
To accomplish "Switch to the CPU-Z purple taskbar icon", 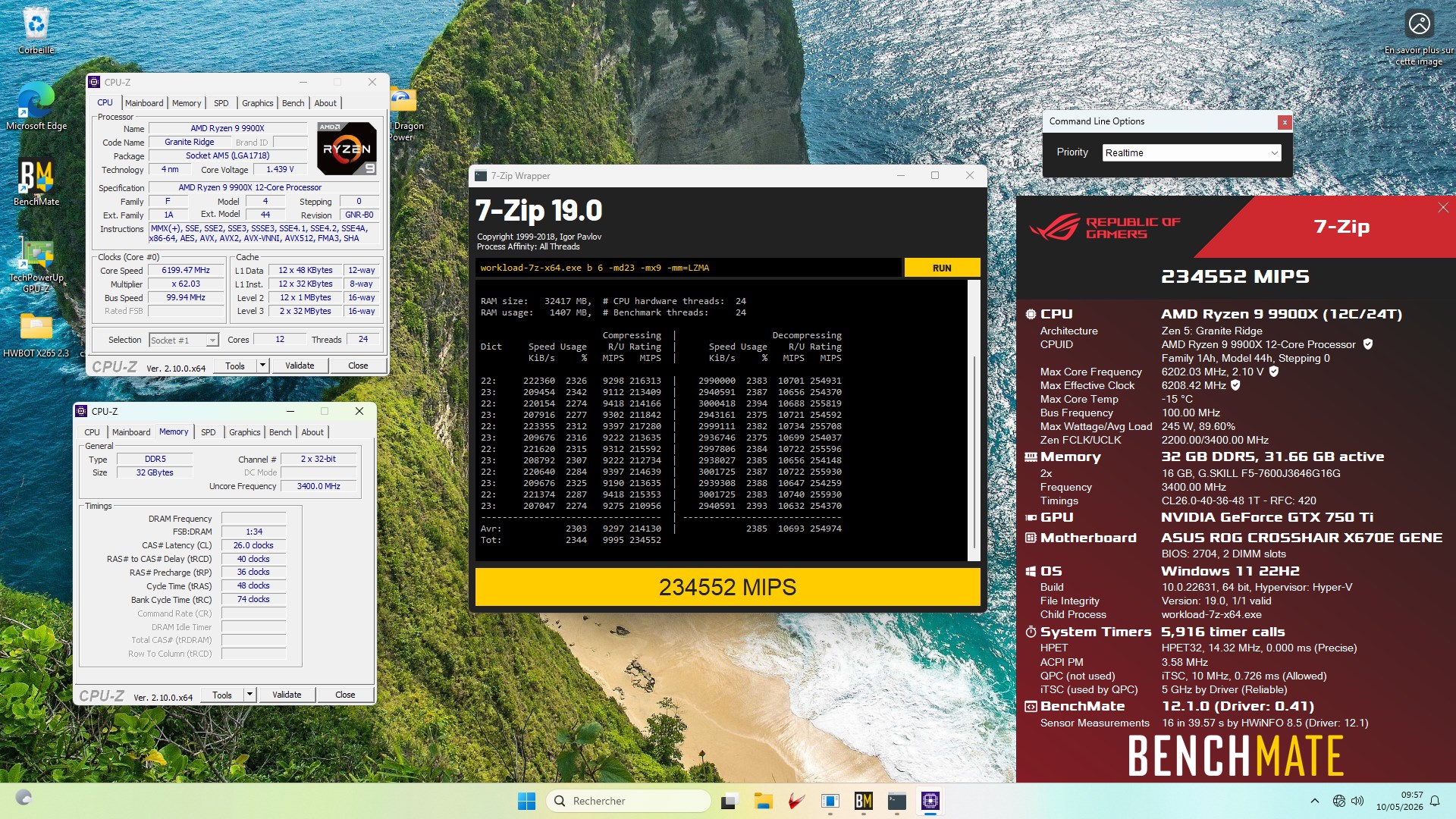I will [930, 801].
